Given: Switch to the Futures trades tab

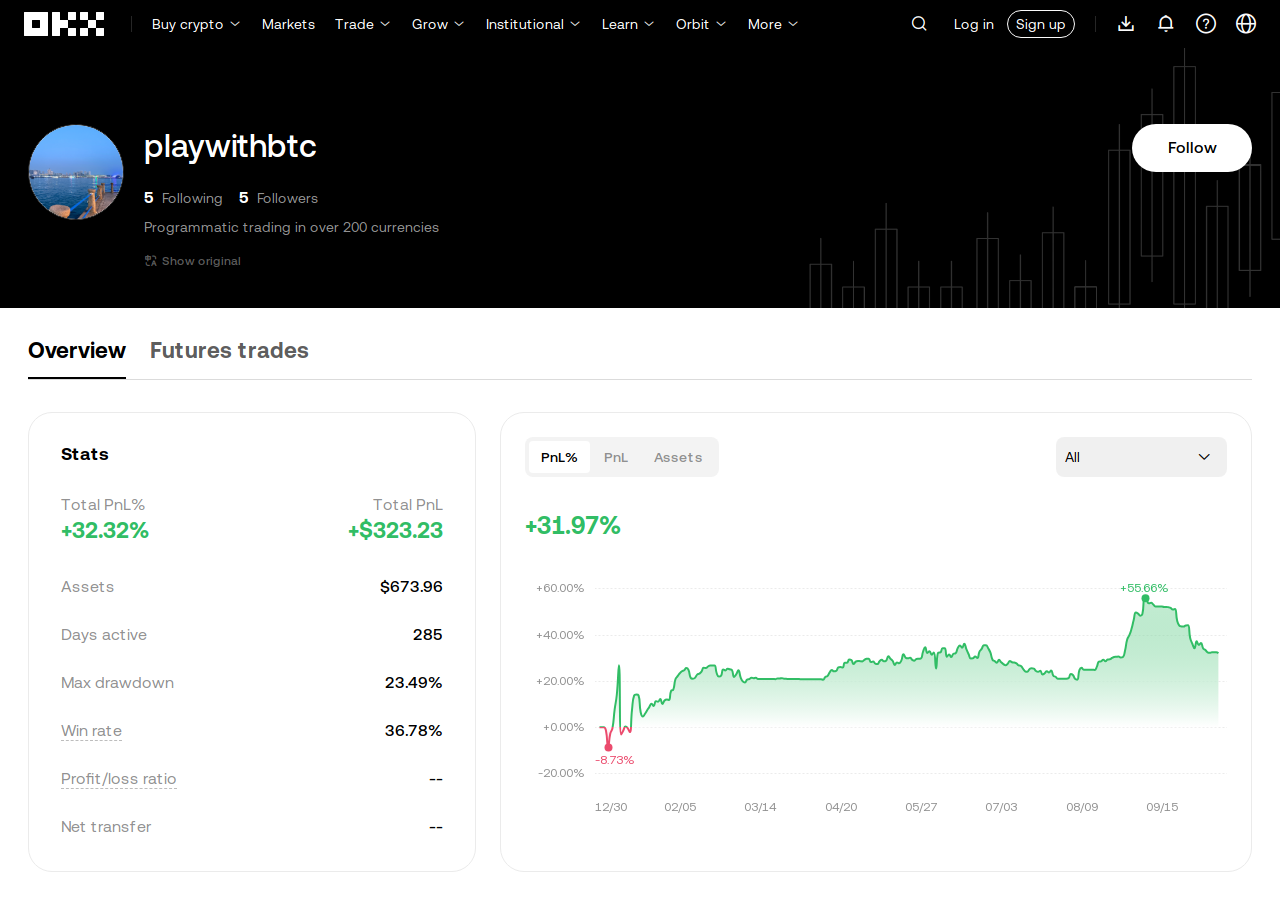Looking at the screenshot, I should tap(229, 351).
